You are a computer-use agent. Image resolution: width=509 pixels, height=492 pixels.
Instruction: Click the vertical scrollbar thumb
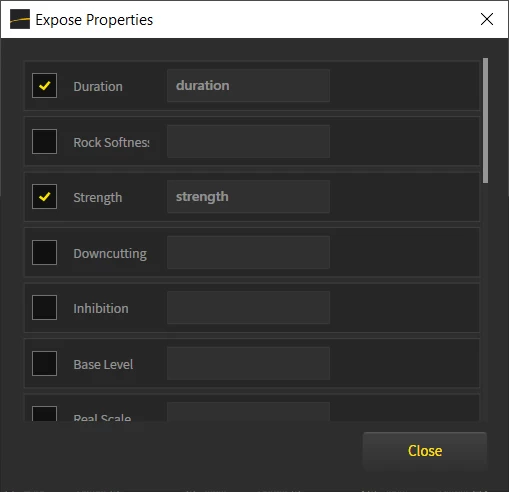[x=485, y=120]
